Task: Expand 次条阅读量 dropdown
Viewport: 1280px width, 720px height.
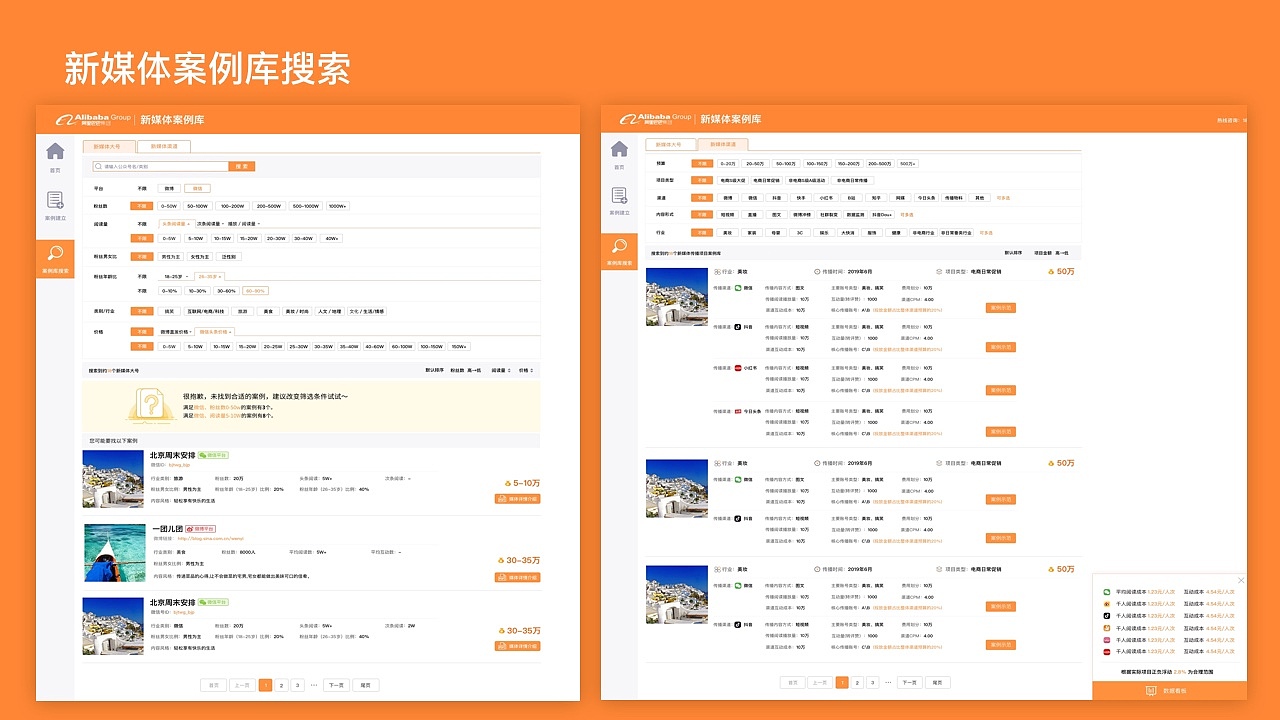Action: coord(209,224)
